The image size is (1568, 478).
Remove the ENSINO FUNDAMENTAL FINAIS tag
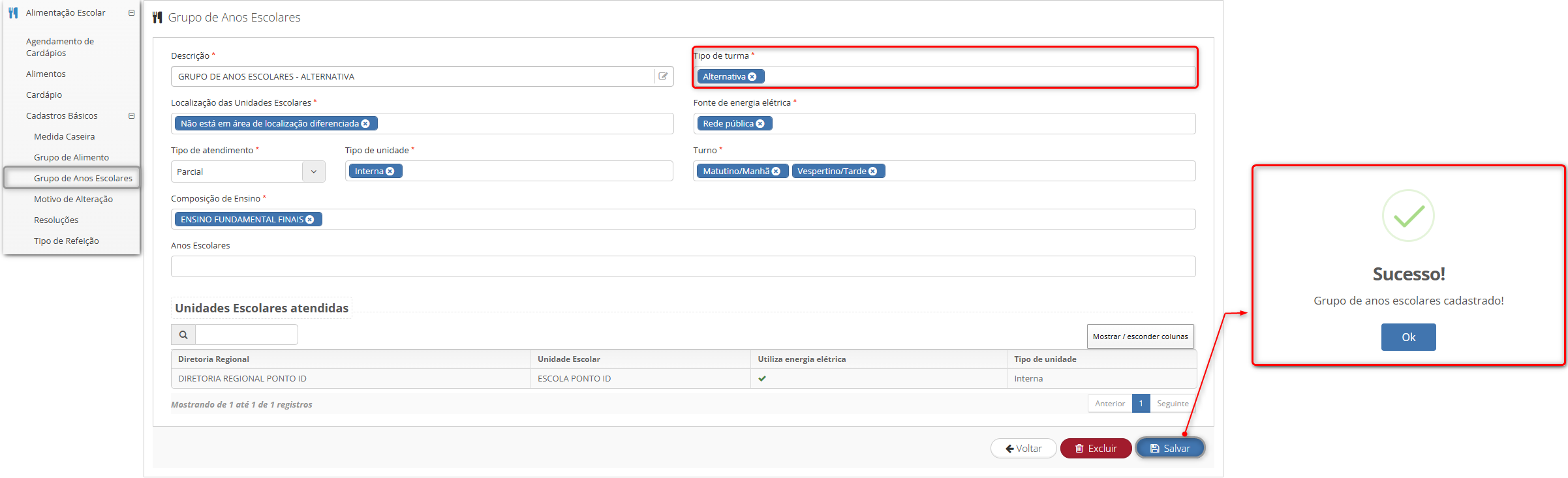pos(310,220)
